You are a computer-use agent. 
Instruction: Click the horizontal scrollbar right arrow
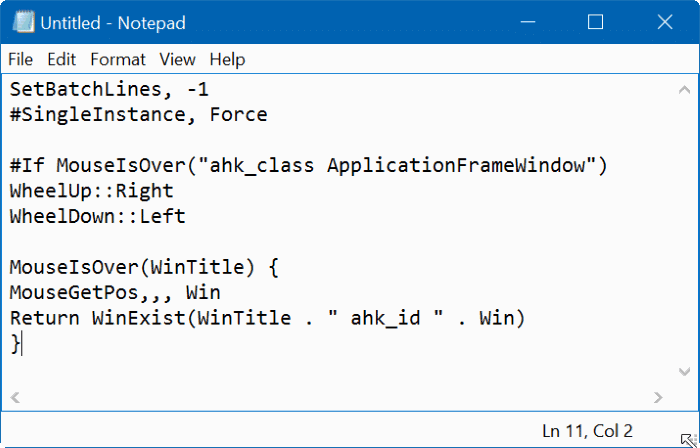point(658,397)
